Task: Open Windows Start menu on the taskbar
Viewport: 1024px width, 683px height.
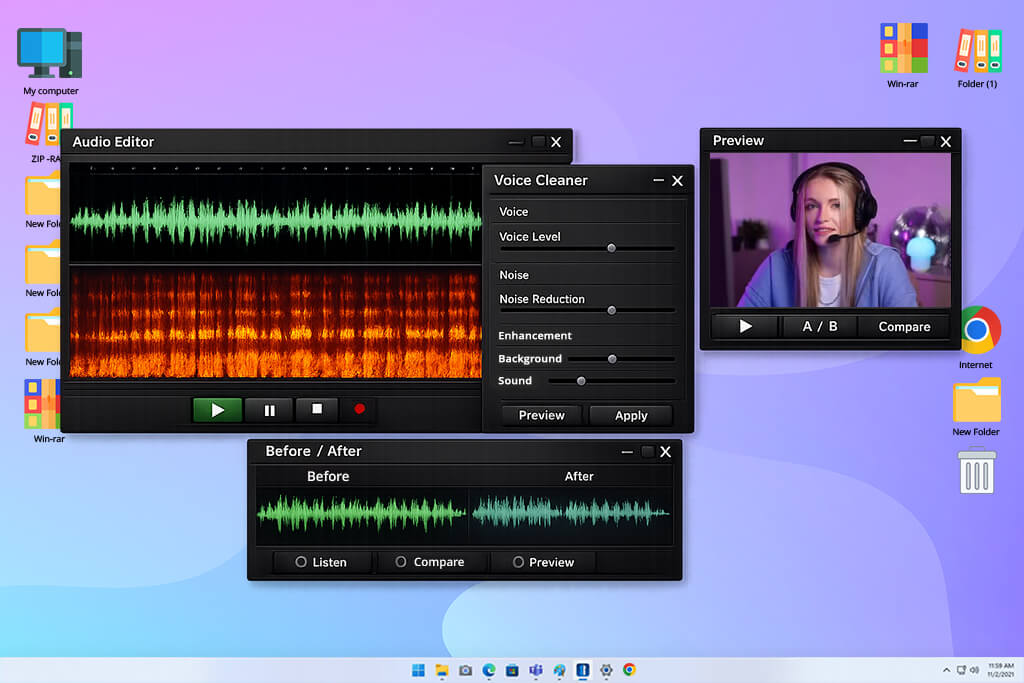Action: (418, 670)
